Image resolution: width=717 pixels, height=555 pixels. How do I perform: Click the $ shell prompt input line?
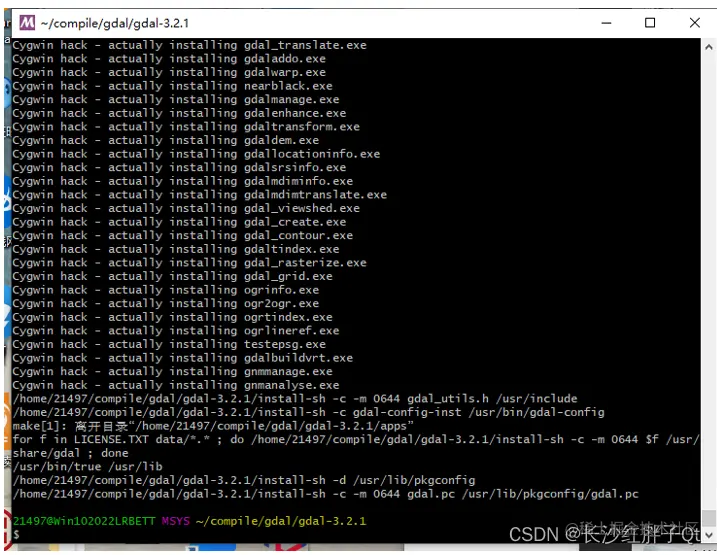(x=16, y=534)
